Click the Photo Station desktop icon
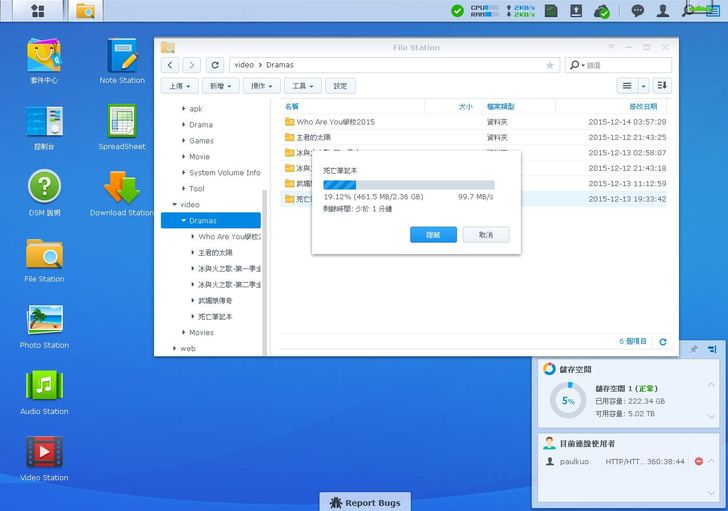728x511 pixels. [x=44, y=320]
